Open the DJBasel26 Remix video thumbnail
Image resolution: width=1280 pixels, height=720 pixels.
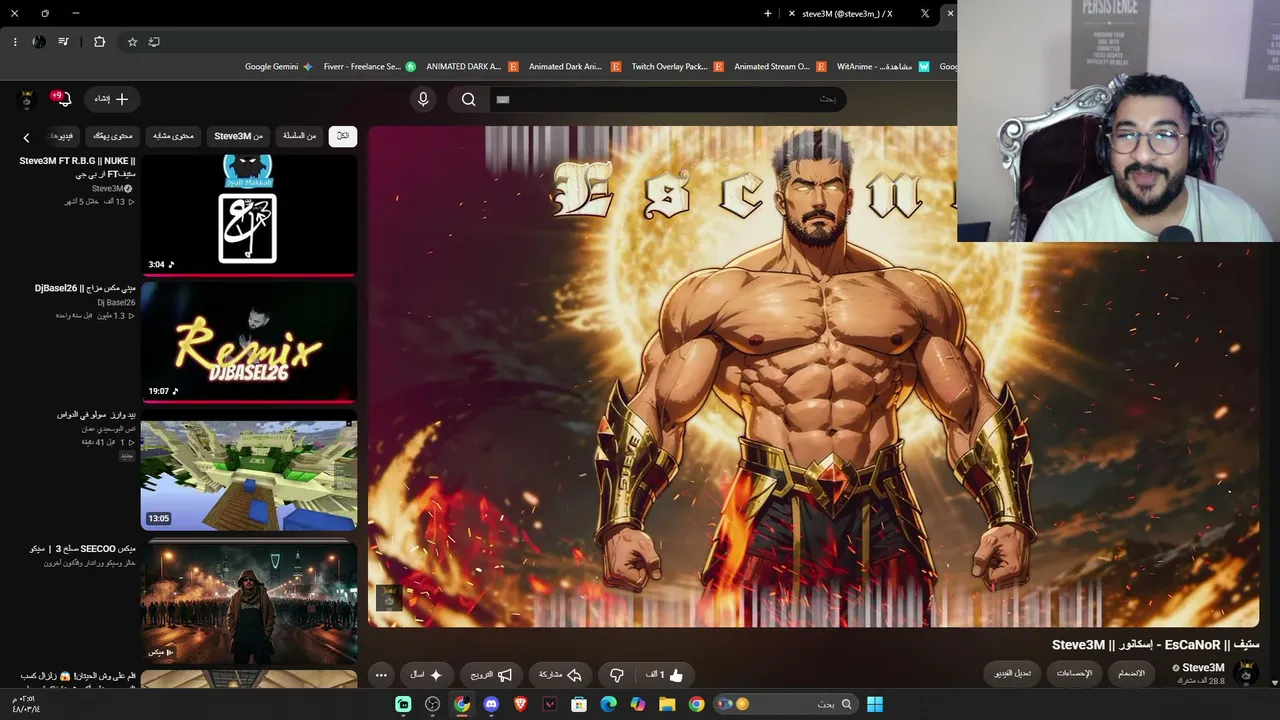click(x=249, y=342)
